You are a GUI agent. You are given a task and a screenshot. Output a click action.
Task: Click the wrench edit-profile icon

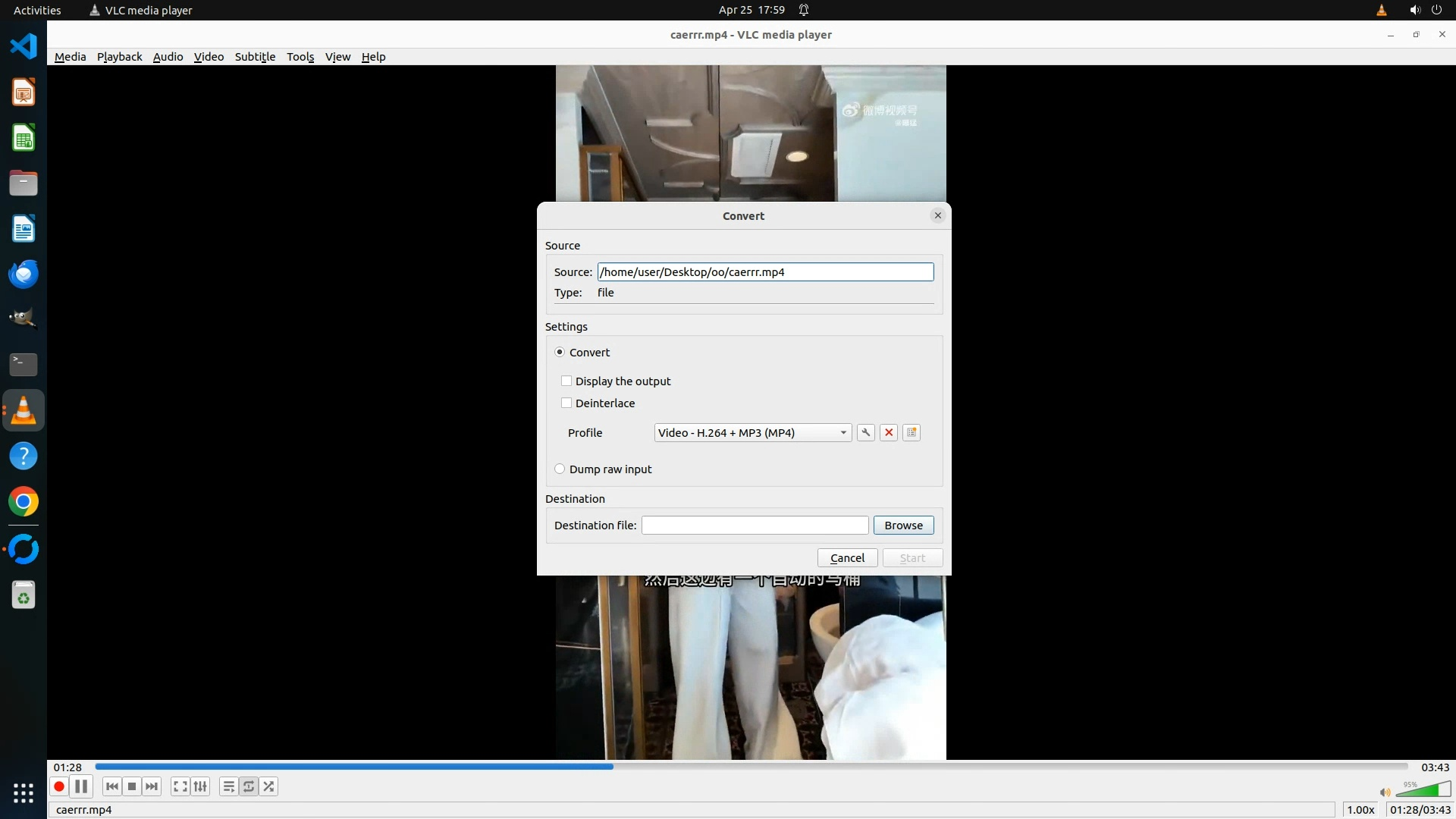click(x=865, y=432)
